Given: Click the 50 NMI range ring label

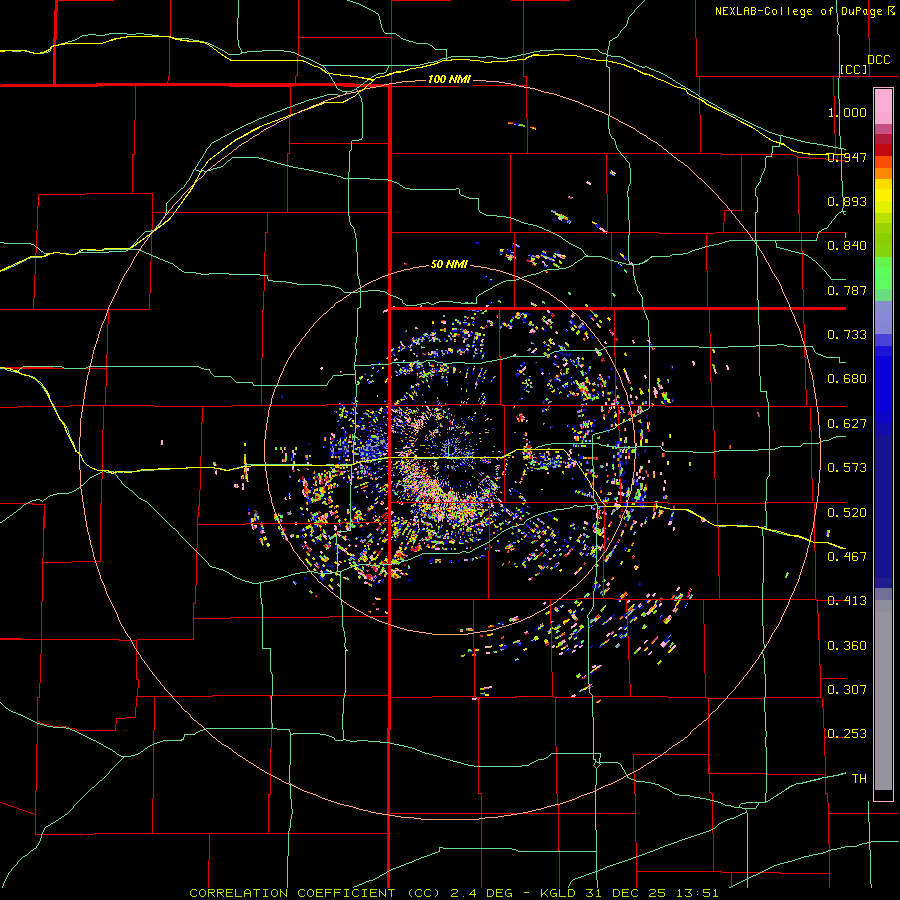Looking at the screenshot, I should point(449,264).
